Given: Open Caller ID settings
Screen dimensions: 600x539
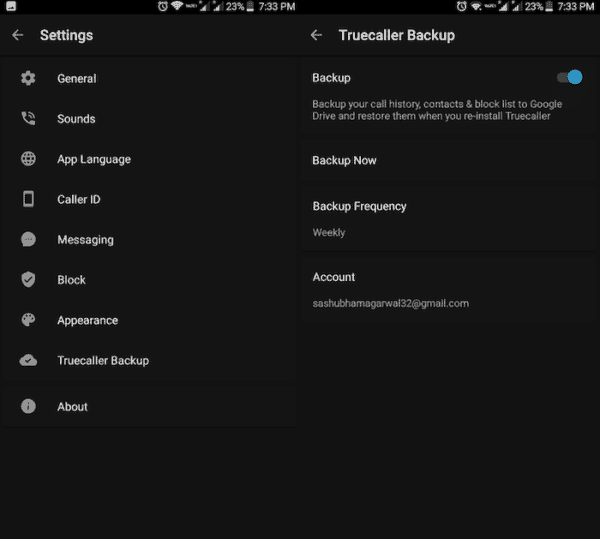Looking at the screenshot, I should (148, 199).
